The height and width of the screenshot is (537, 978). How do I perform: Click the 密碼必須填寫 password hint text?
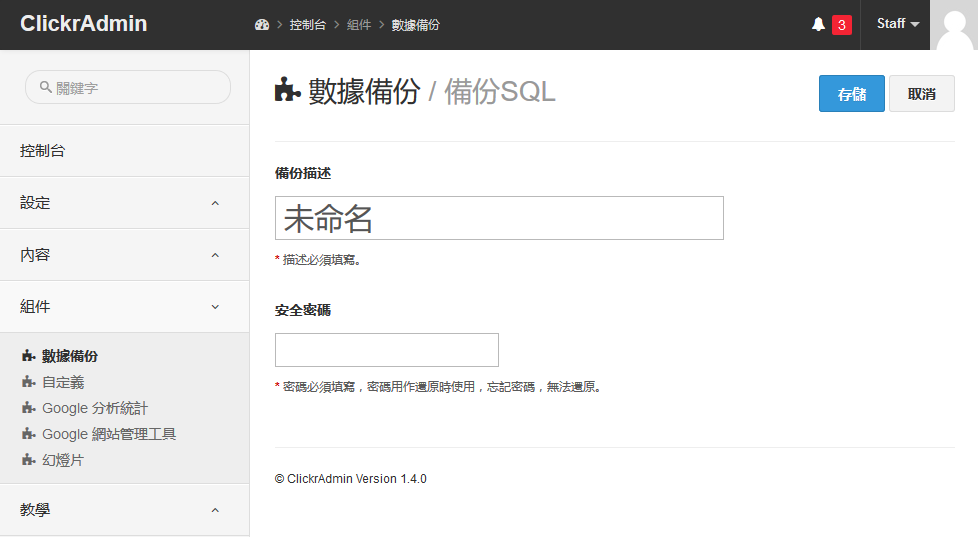pyautogui.click(x=442, y=387)
